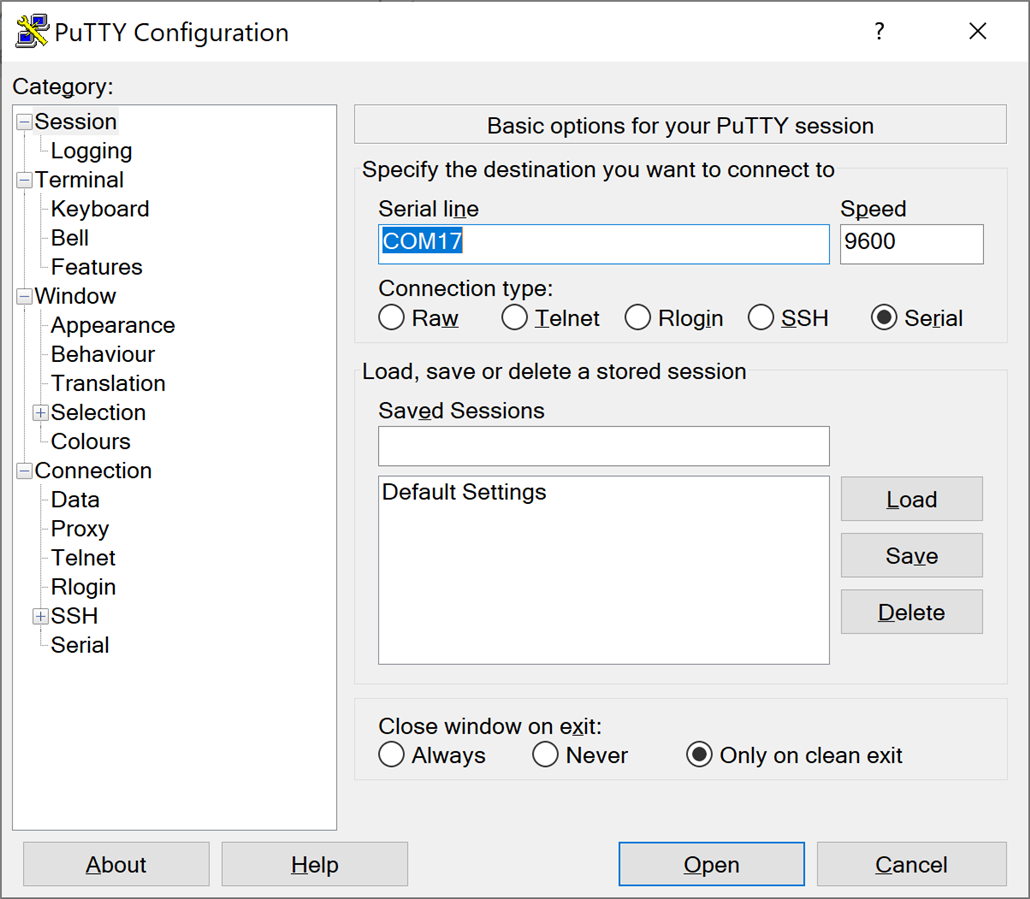Screen dimensions: 1030x899
Task: Select Default Settings in sessions list
Action: point(464,492)
